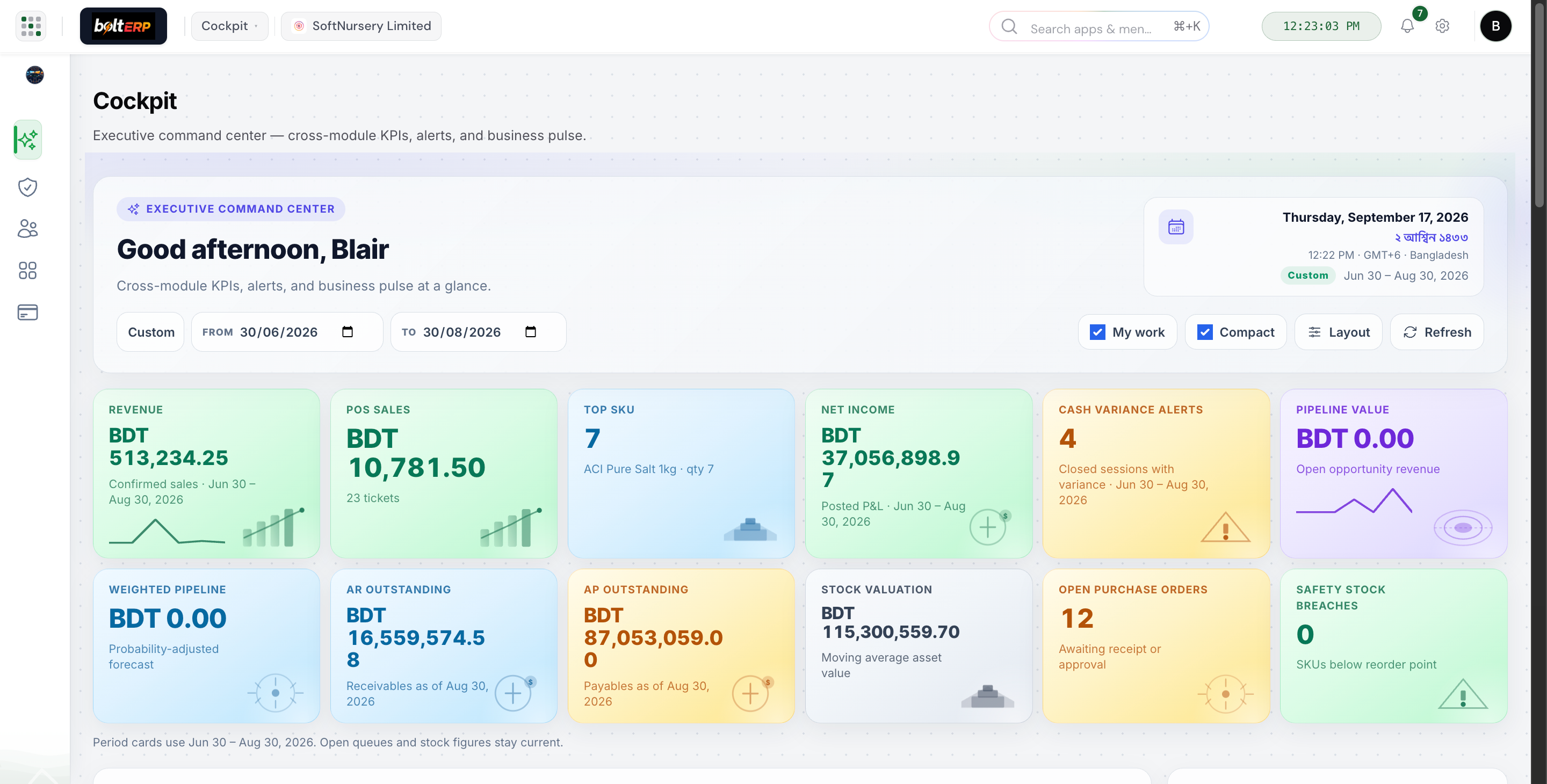The width and height of the screenshot is (1547, 784).
Task: Open the people sidebar icon
Action: pos(27,229)
